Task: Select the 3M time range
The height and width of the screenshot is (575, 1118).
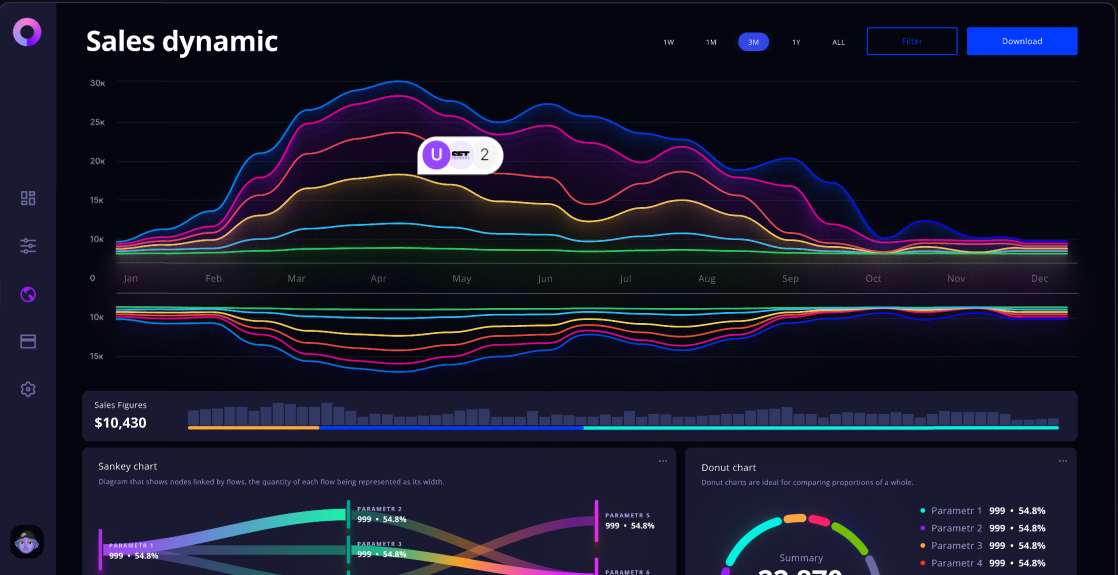Action: [754, 42]
